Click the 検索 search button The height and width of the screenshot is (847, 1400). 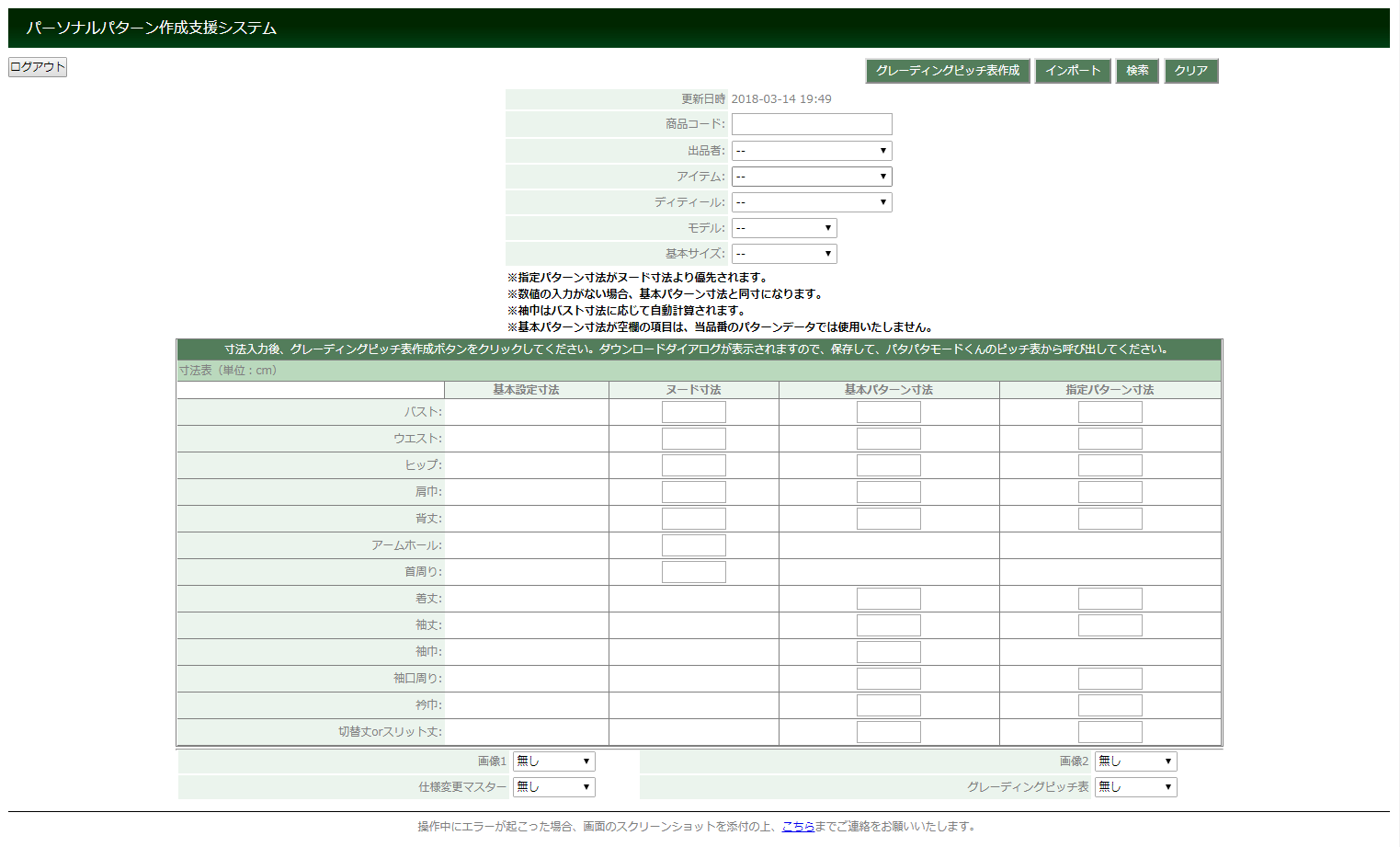point(1137,71)
